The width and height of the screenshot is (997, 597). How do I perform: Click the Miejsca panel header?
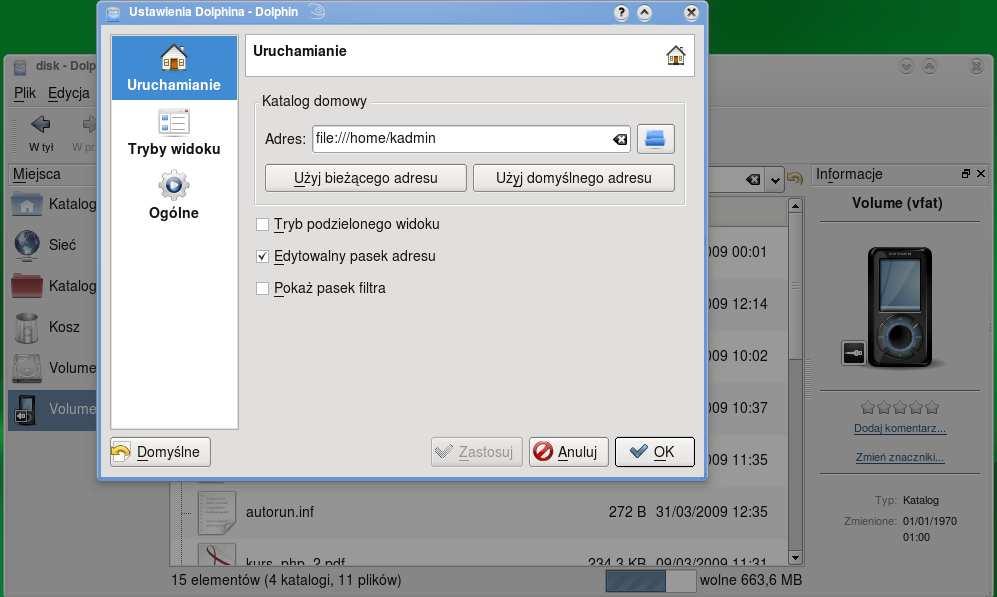point(52,174)
